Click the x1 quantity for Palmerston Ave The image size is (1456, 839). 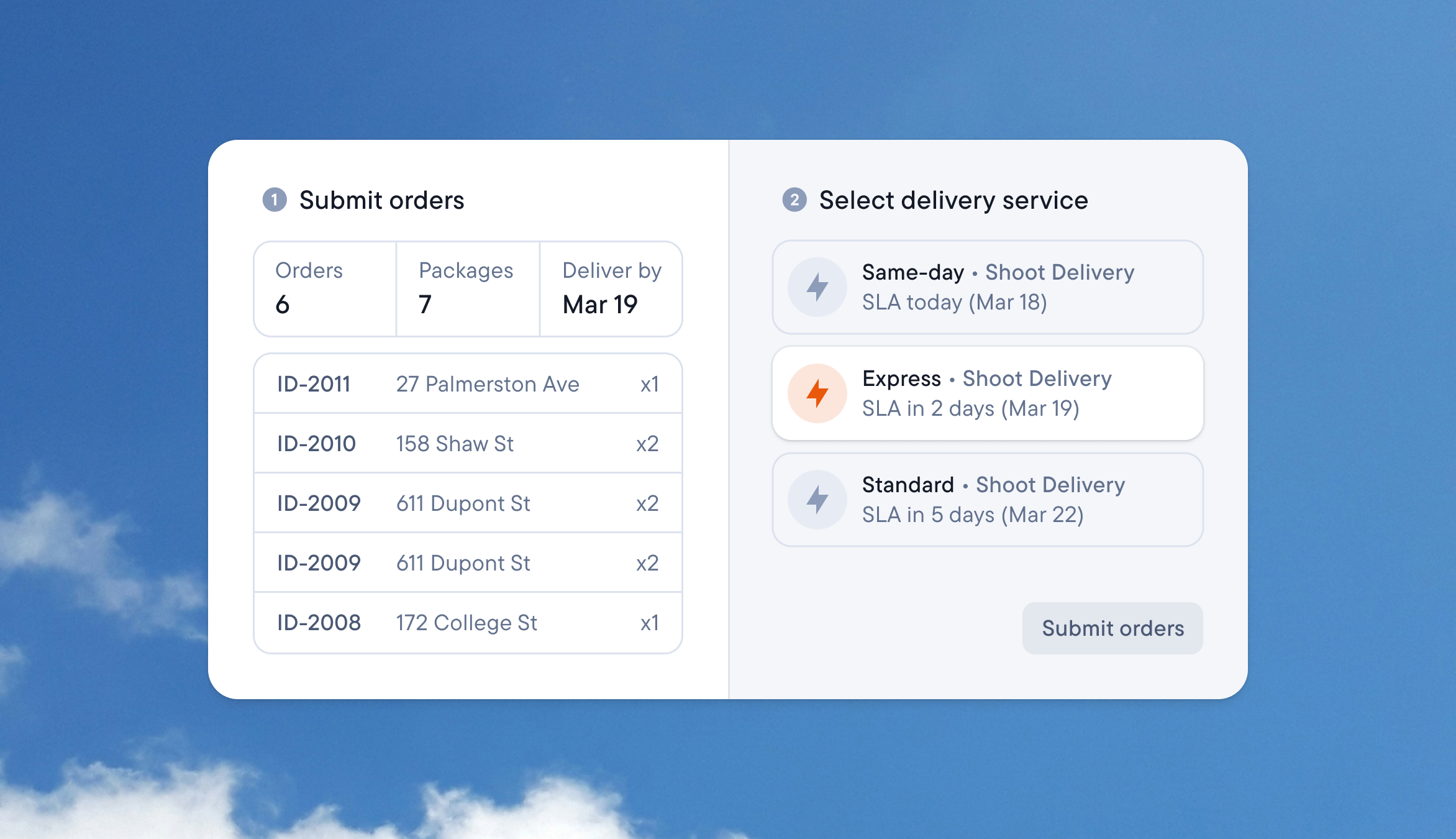(650, 384)
